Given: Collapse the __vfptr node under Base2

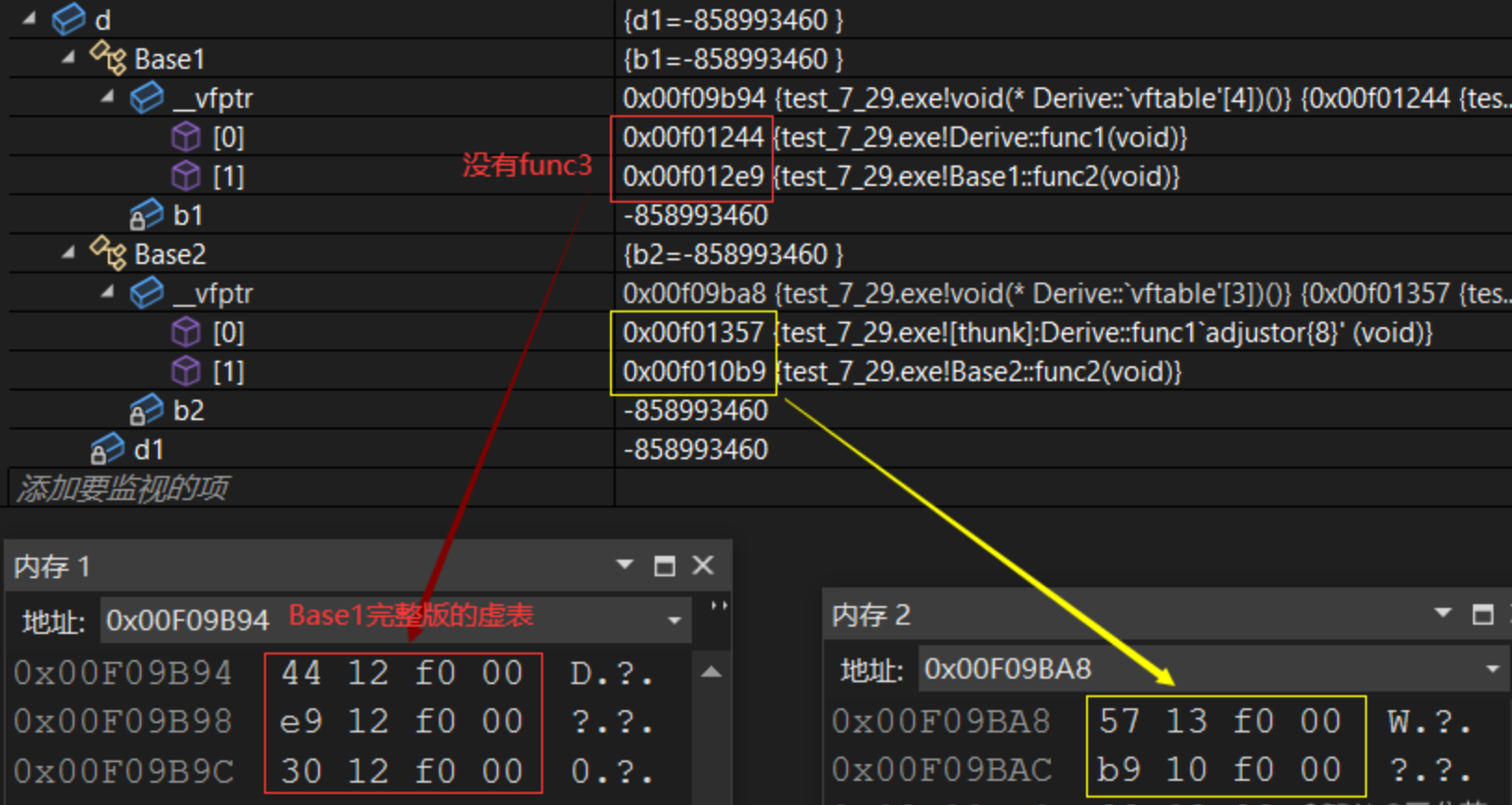Looking at the screenshot, I should [x=107, y=291].
